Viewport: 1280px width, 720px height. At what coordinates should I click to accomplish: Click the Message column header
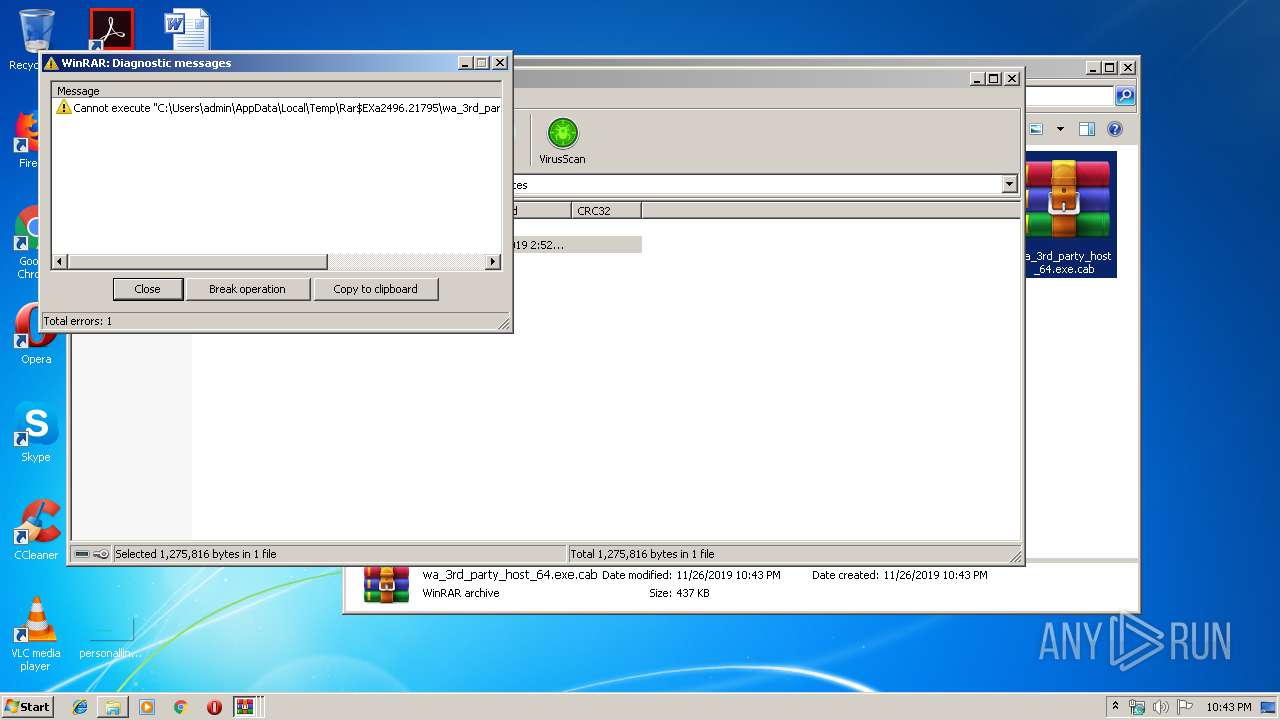click(x=277, y=91)
